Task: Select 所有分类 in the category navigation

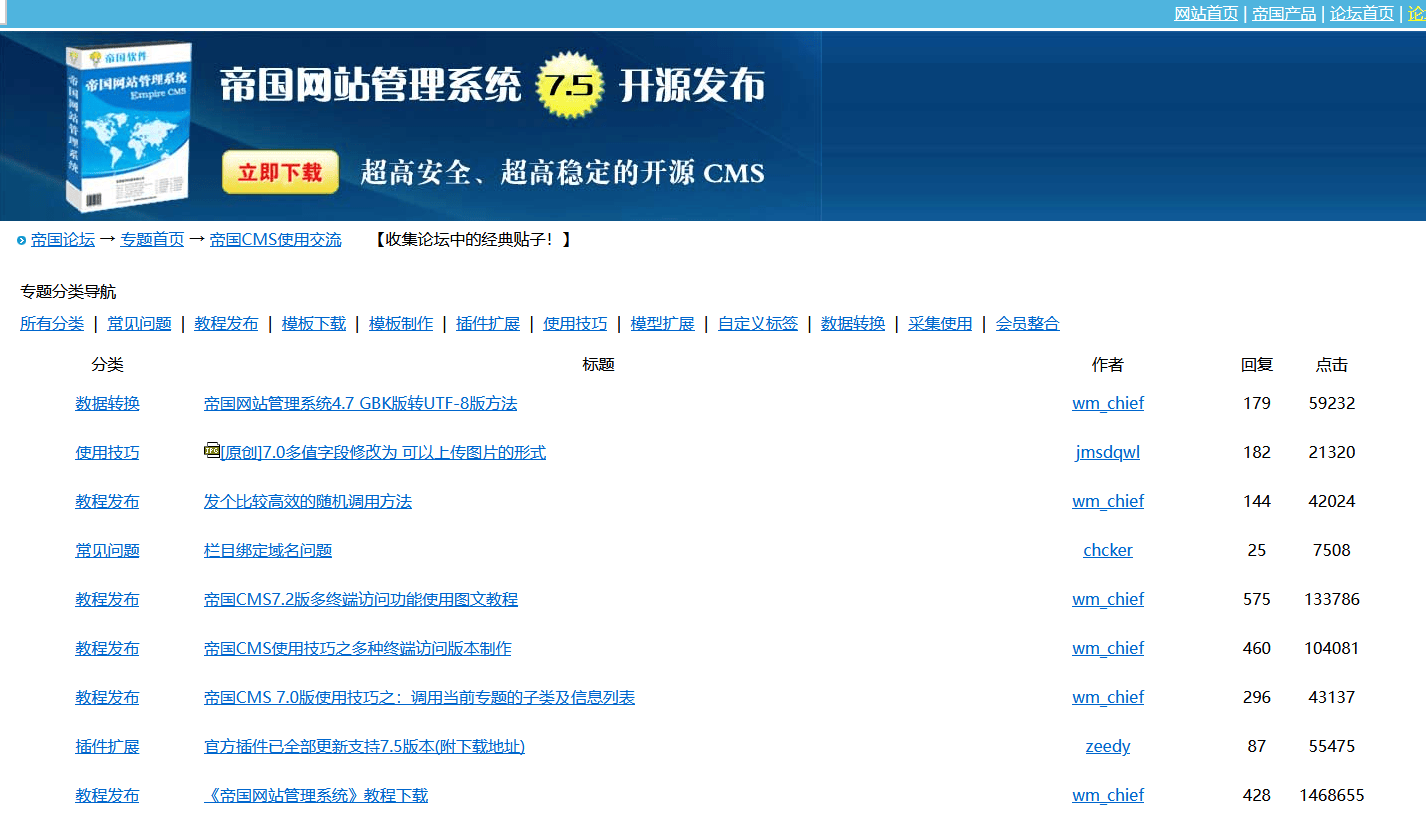Action: tap(52, 324)
